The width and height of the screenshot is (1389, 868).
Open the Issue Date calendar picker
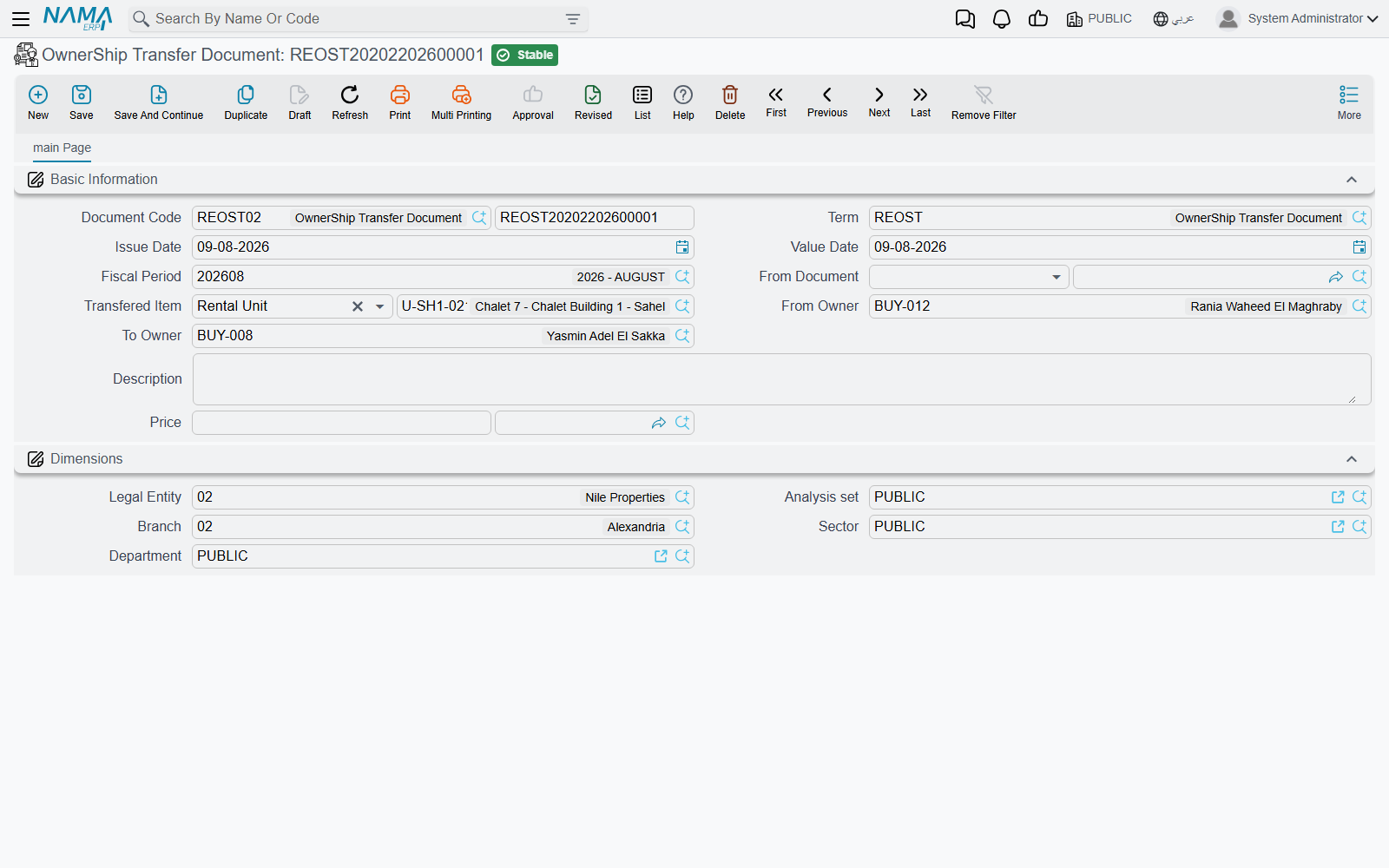tap(682, 247)
